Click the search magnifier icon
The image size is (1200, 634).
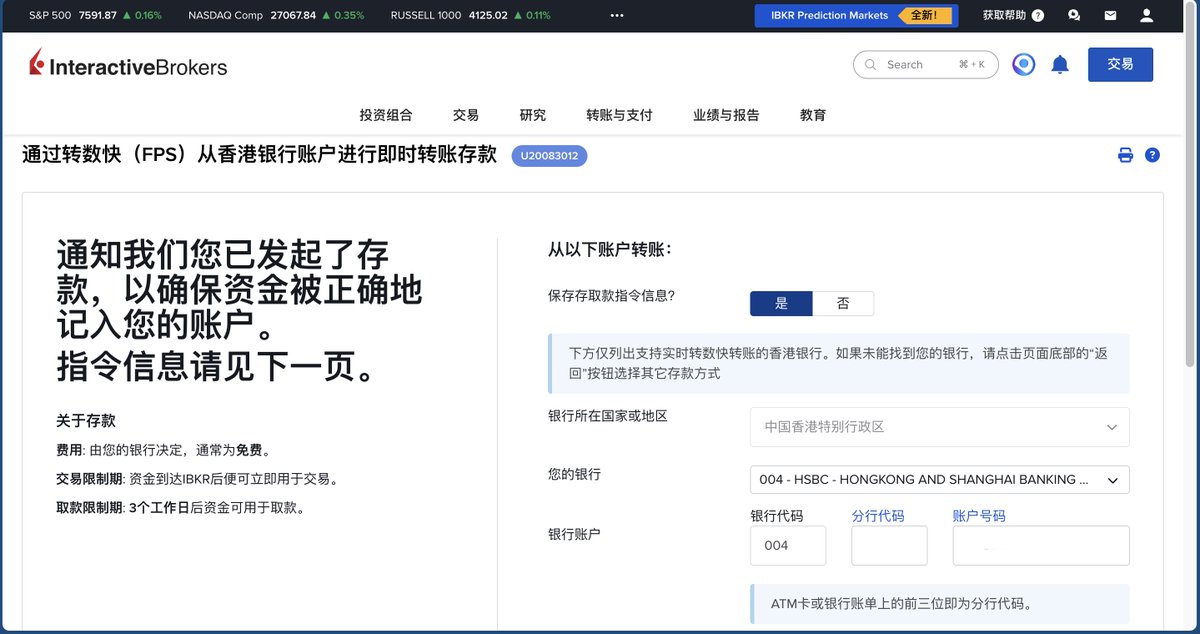pos(870,65)
